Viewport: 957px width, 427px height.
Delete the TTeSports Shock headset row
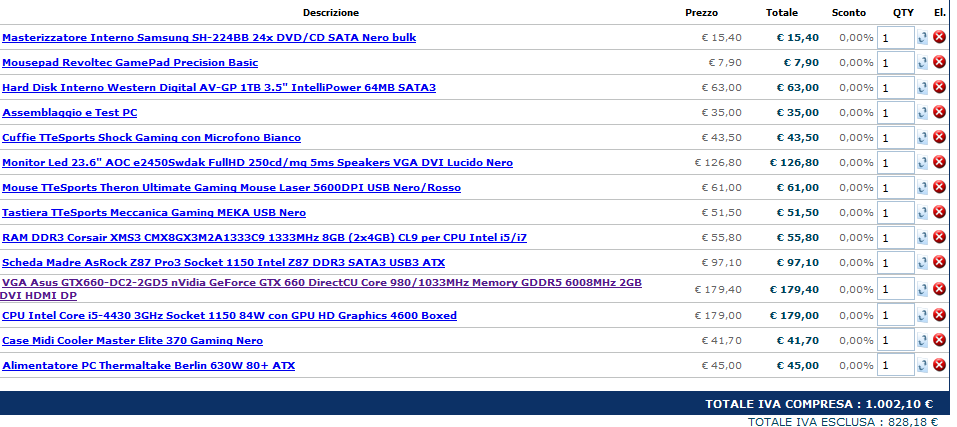tap(939, 137)
